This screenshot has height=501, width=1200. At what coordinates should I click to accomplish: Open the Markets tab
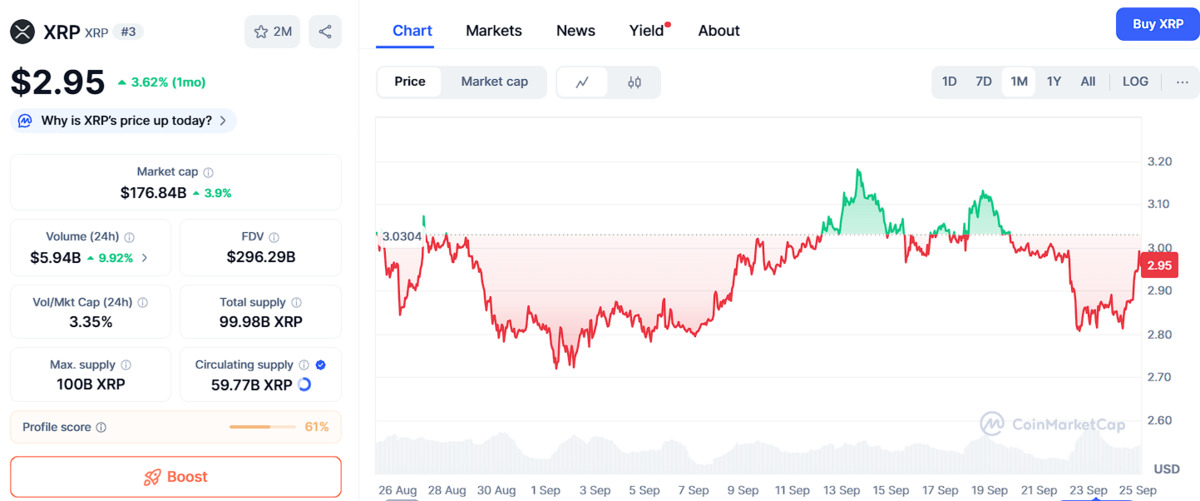494,31
